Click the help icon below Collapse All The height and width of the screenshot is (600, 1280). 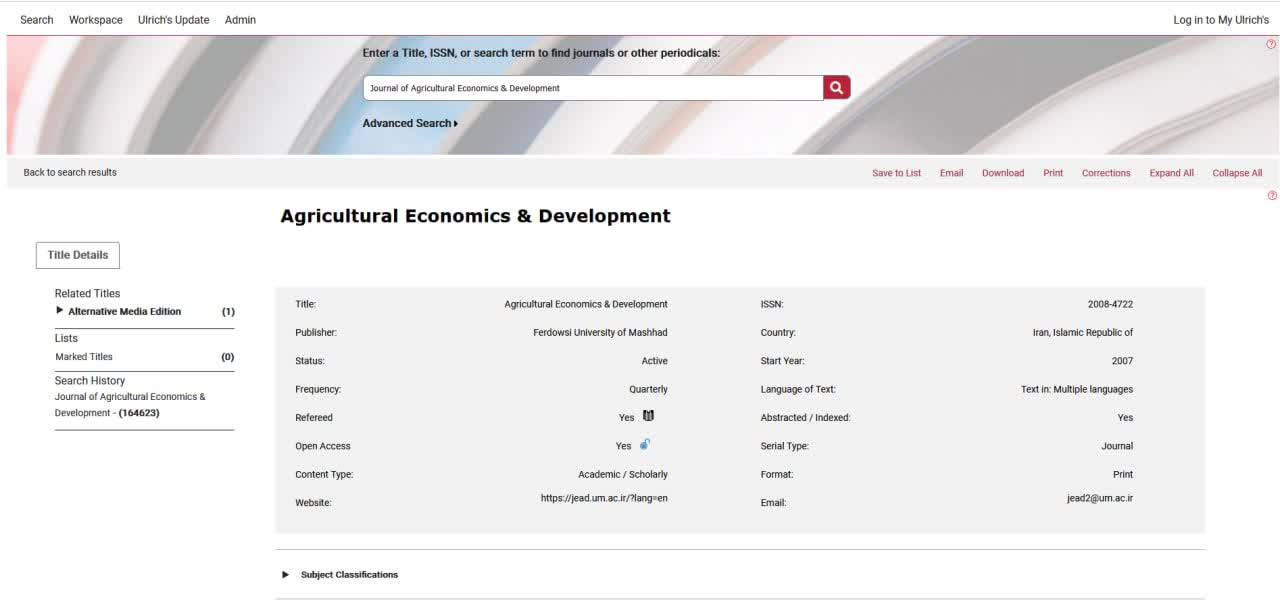tap(1272, 196)
